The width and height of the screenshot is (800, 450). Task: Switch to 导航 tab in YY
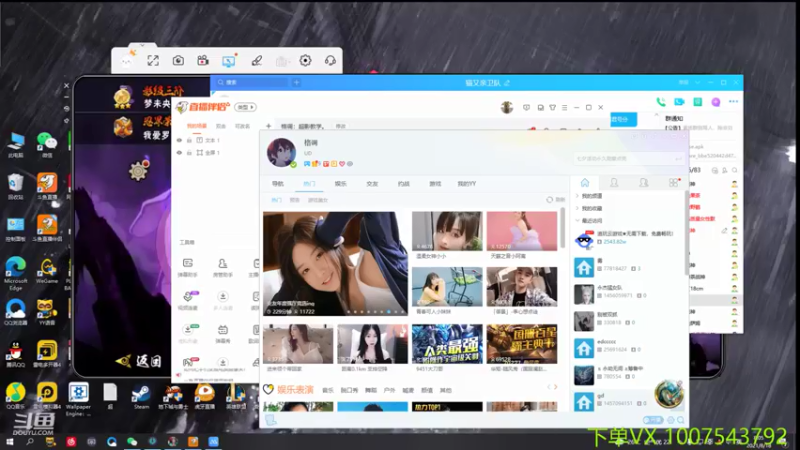278,184
